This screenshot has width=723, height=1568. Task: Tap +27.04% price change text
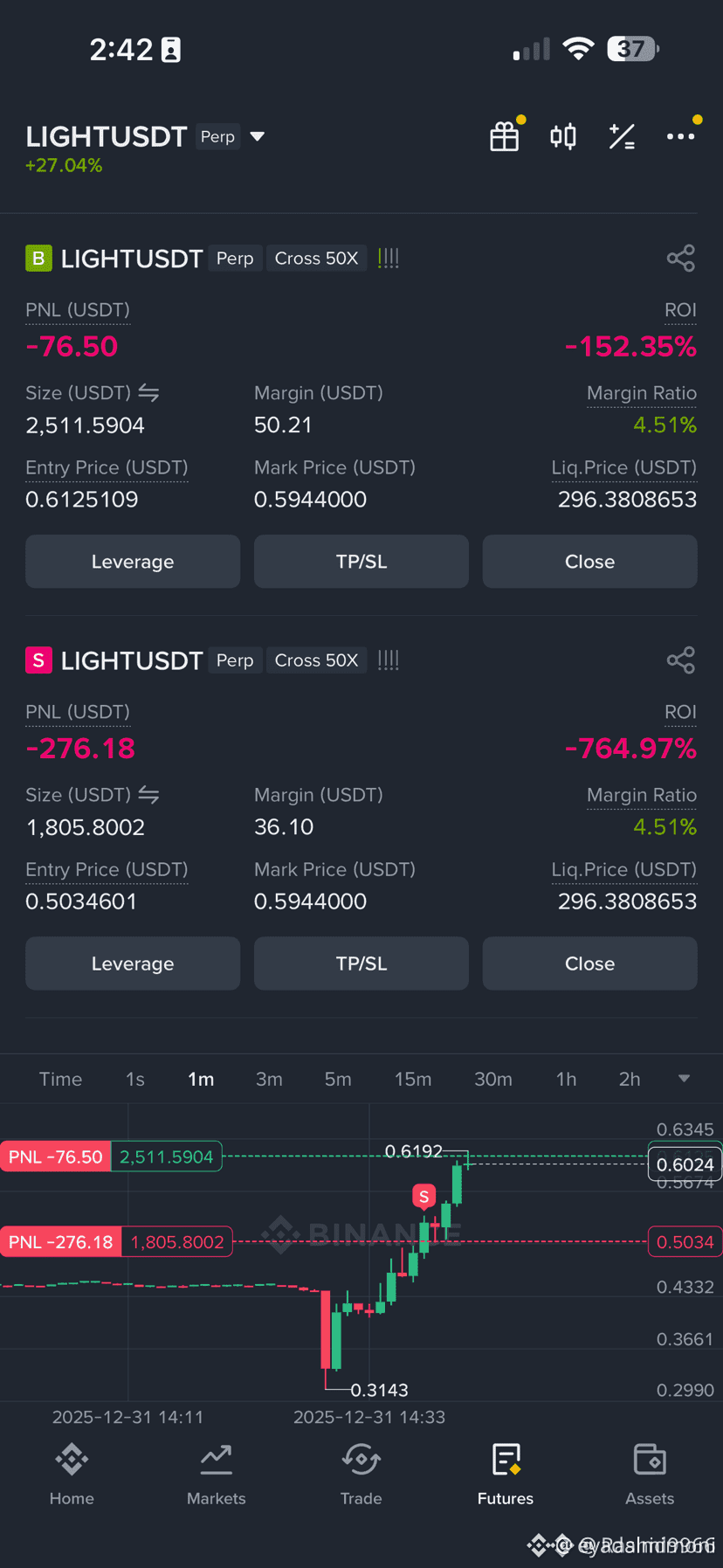point(64,165)
